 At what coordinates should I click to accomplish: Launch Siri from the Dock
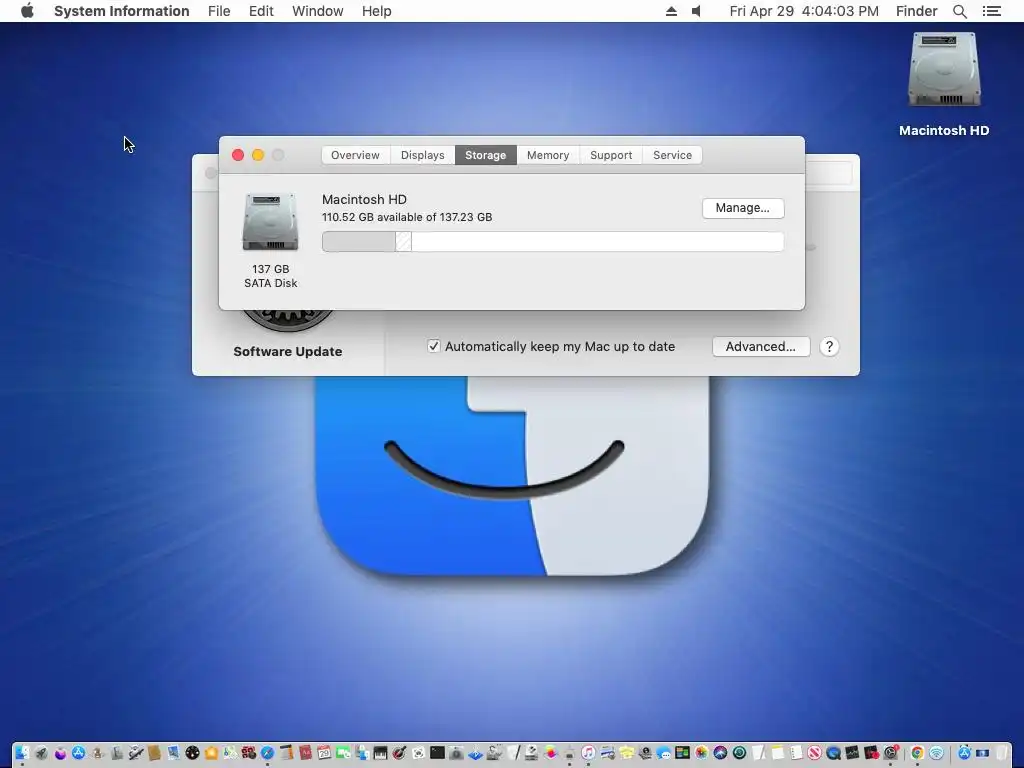720,753
